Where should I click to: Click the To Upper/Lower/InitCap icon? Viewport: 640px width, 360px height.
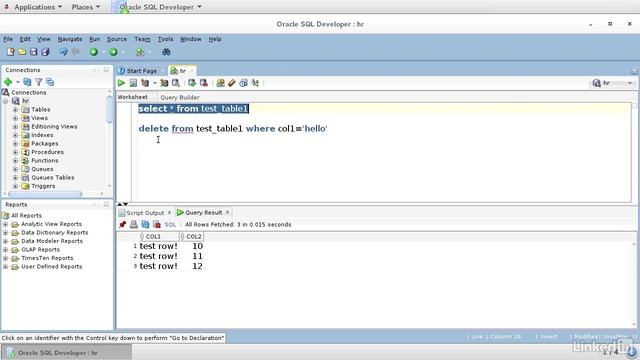[x=255, y=83]
